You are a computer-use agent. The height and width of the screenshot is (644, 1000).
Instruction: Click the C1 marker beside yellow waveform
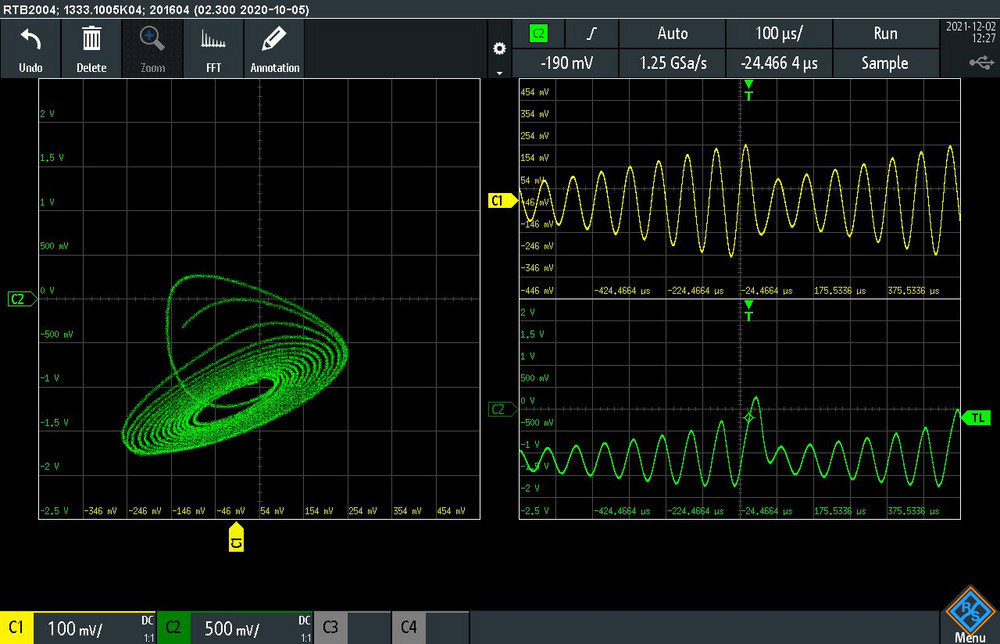(x=502, y=201)
